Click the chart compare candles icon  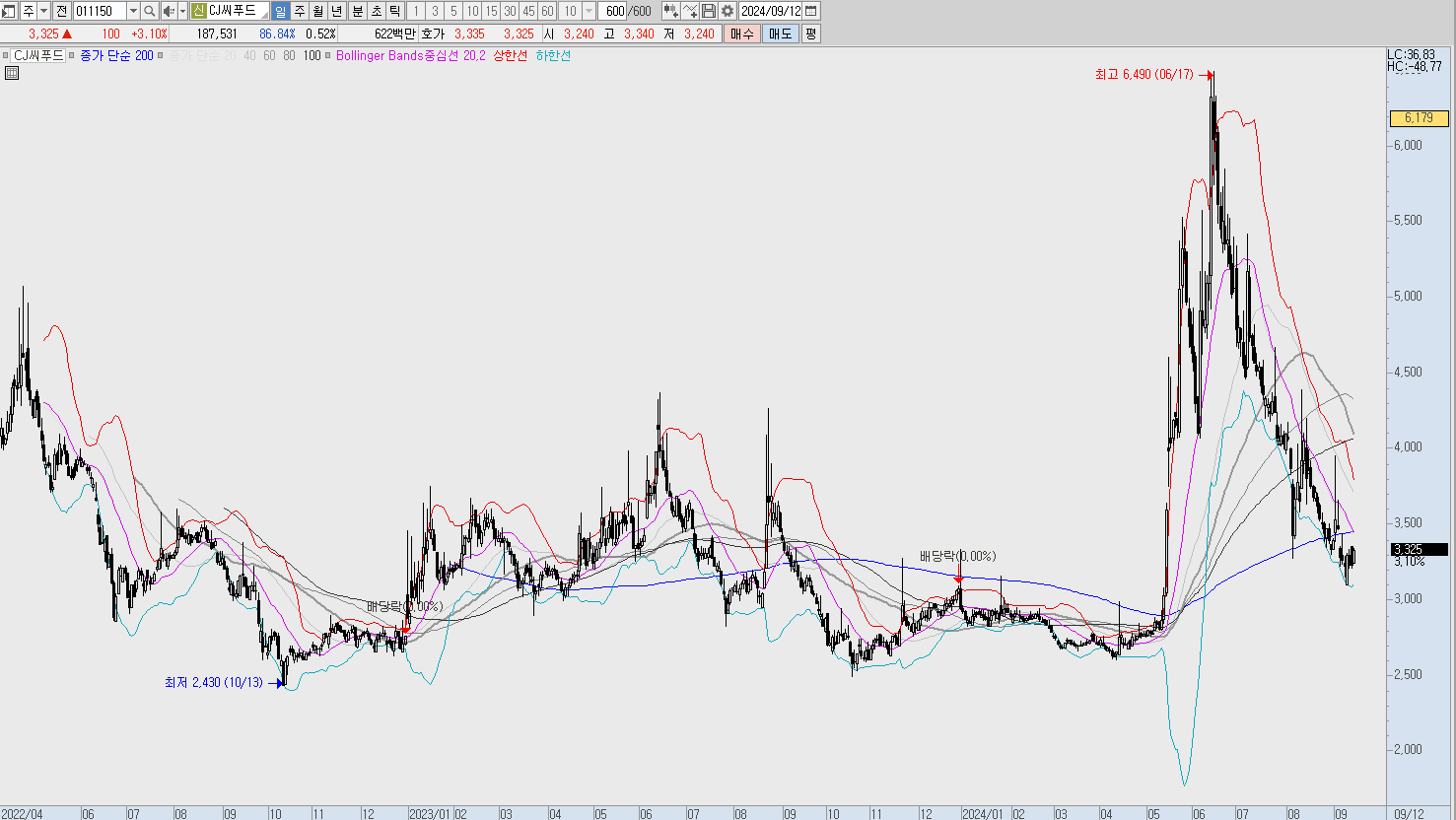(670, 11)
